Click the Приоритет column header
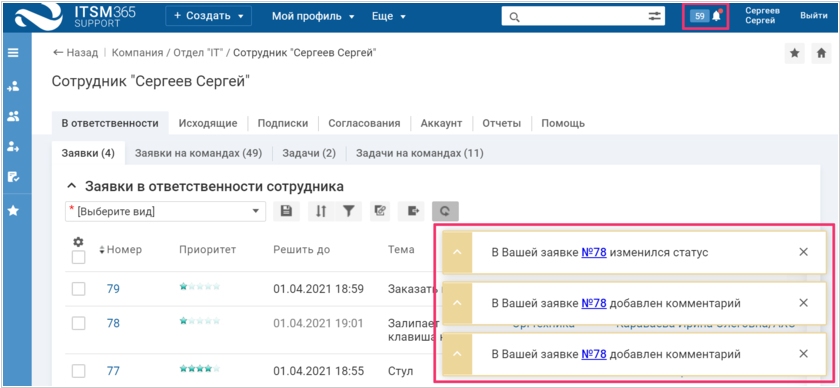This screenshot has width=840, height=388. click(207, 250)
